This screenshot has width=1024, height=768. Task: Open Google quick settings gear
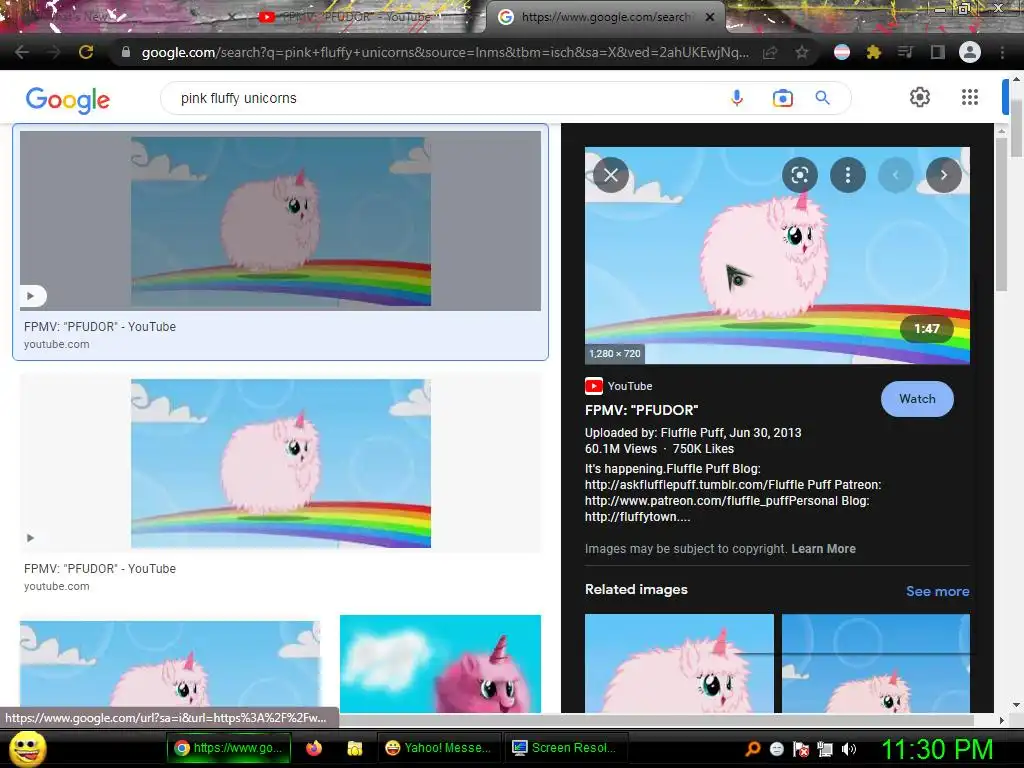pyautogui.click(x=920, y=97)
